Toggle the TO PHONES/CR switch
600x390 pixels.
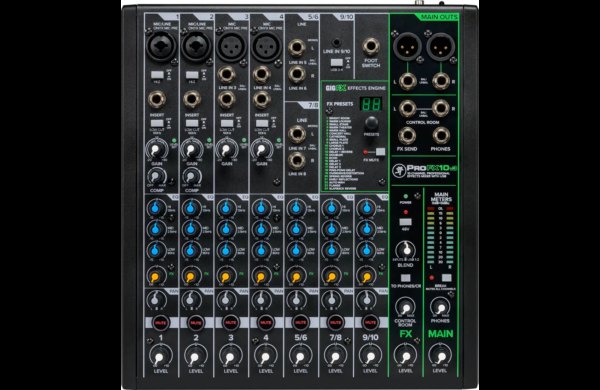coord(405,278)
